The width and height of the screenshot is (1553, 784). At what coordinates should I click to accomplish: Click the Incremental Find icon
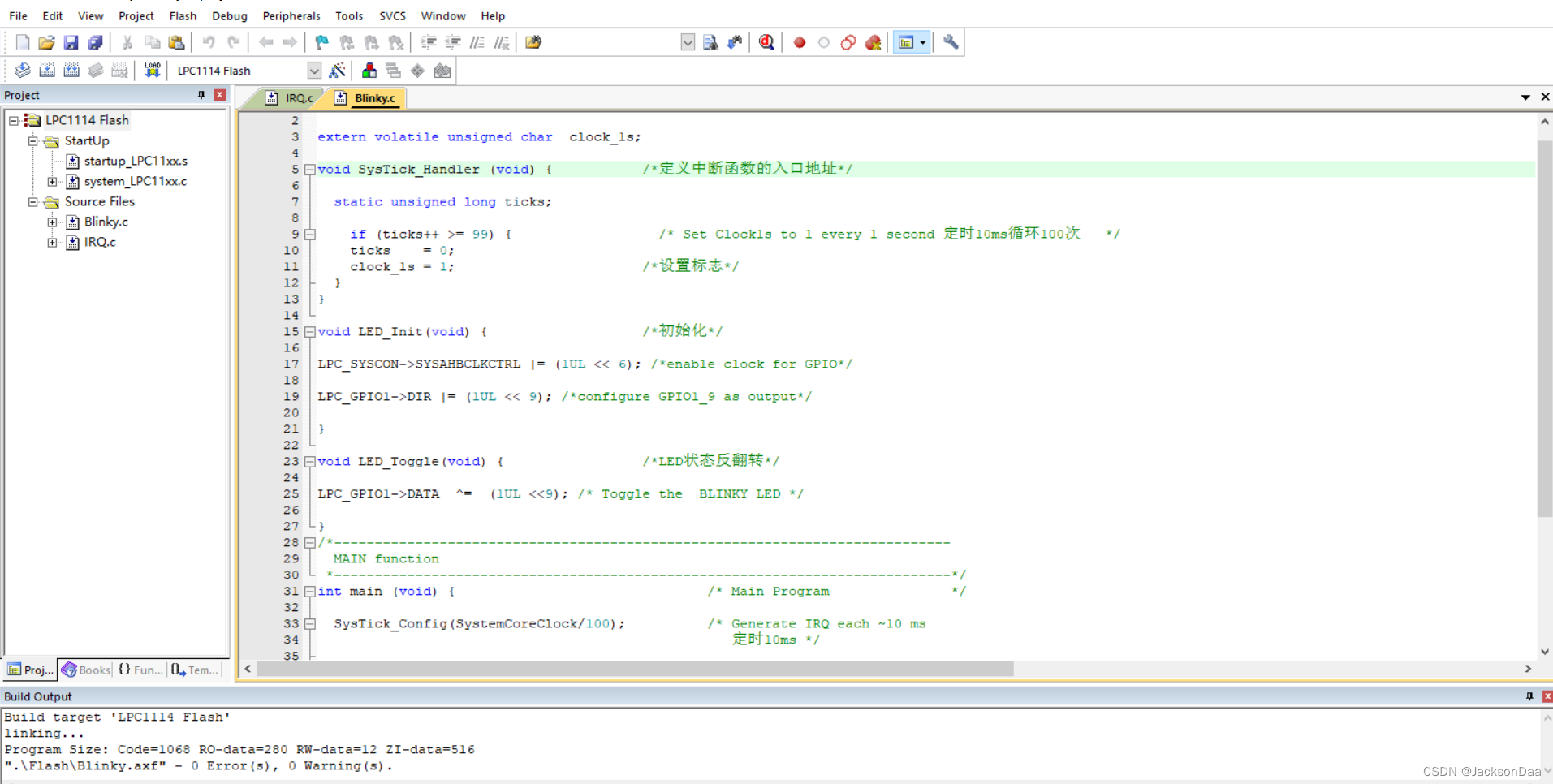735,42
